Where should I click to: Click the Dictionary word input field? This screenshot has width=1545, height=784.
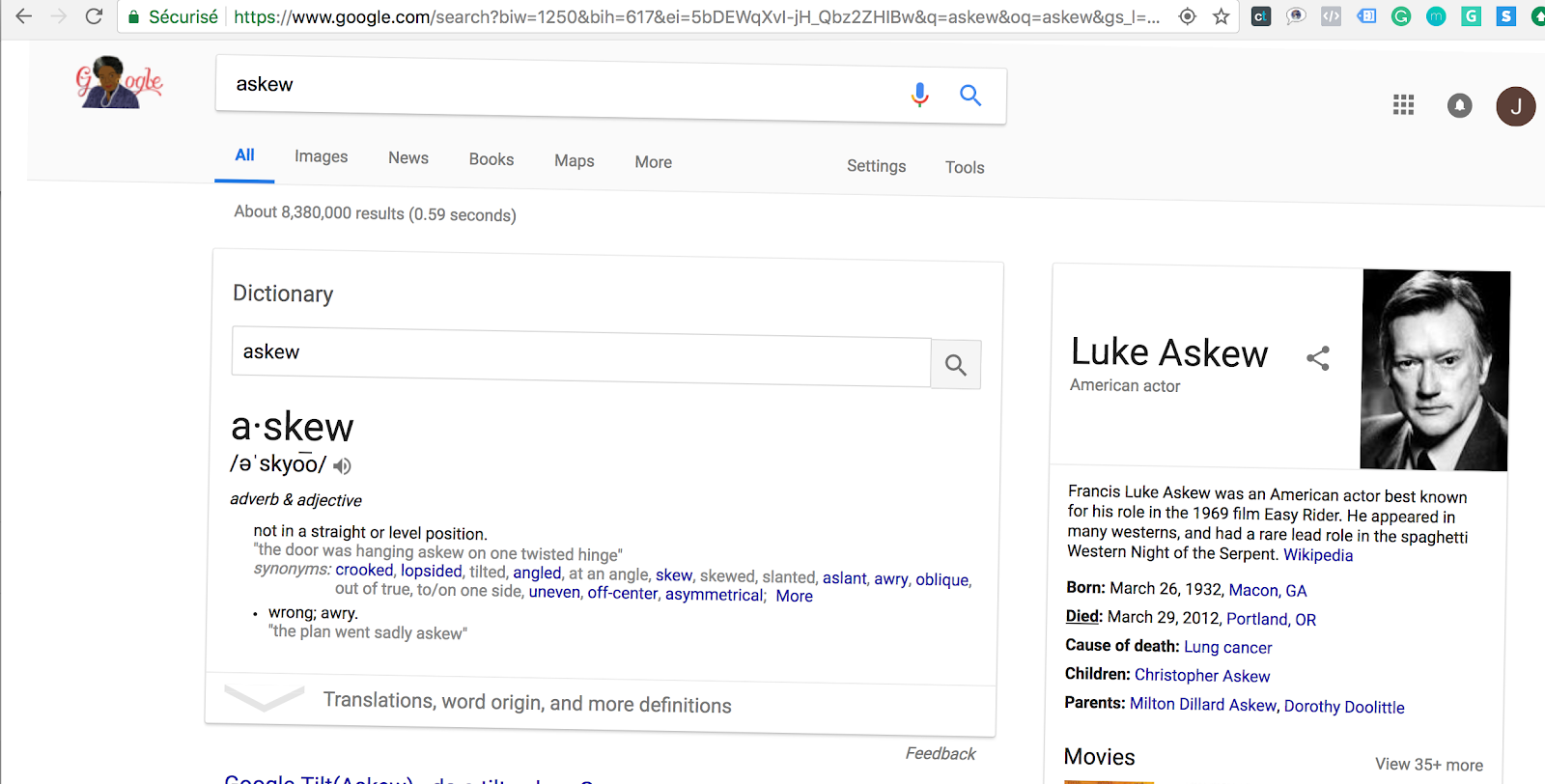(x=581, y=357)
